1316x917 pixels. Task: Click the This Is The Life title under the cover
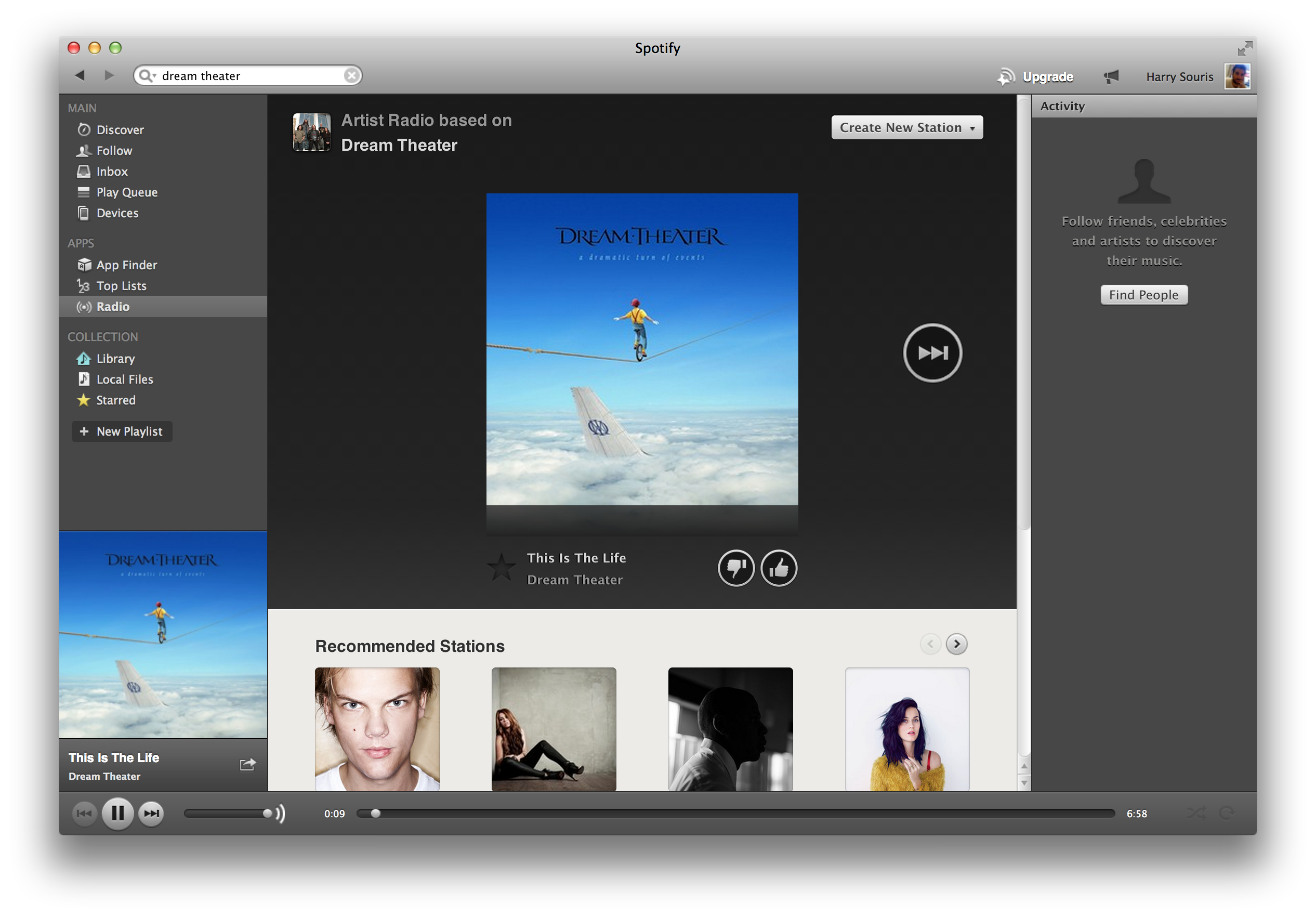(x=576, y=558)
